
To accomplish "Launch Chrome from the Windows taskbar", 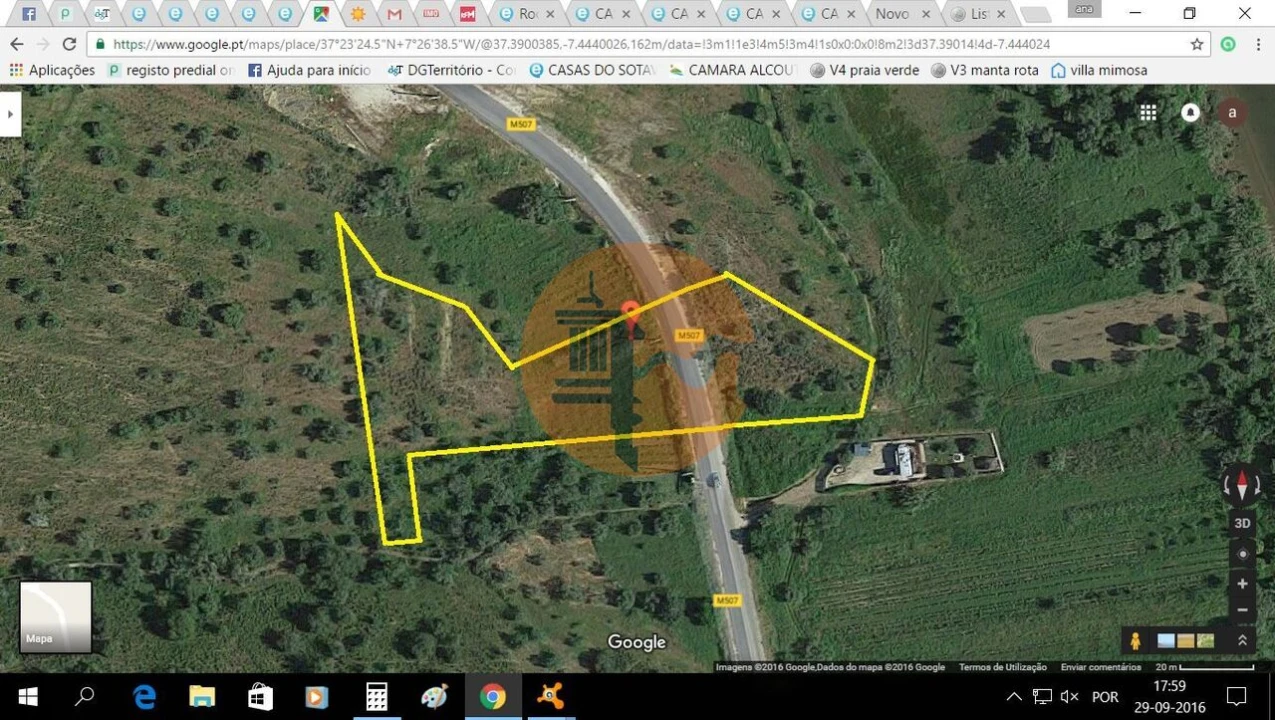I will [491, 696].
